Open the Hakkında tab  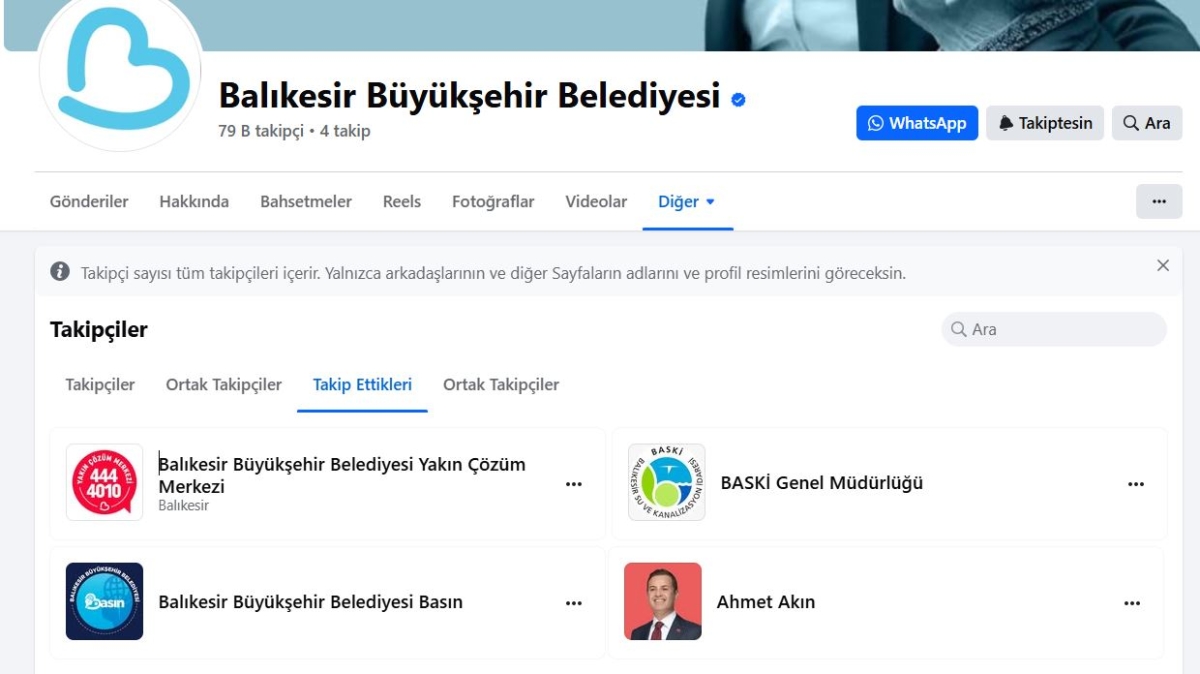click(194, 201)
